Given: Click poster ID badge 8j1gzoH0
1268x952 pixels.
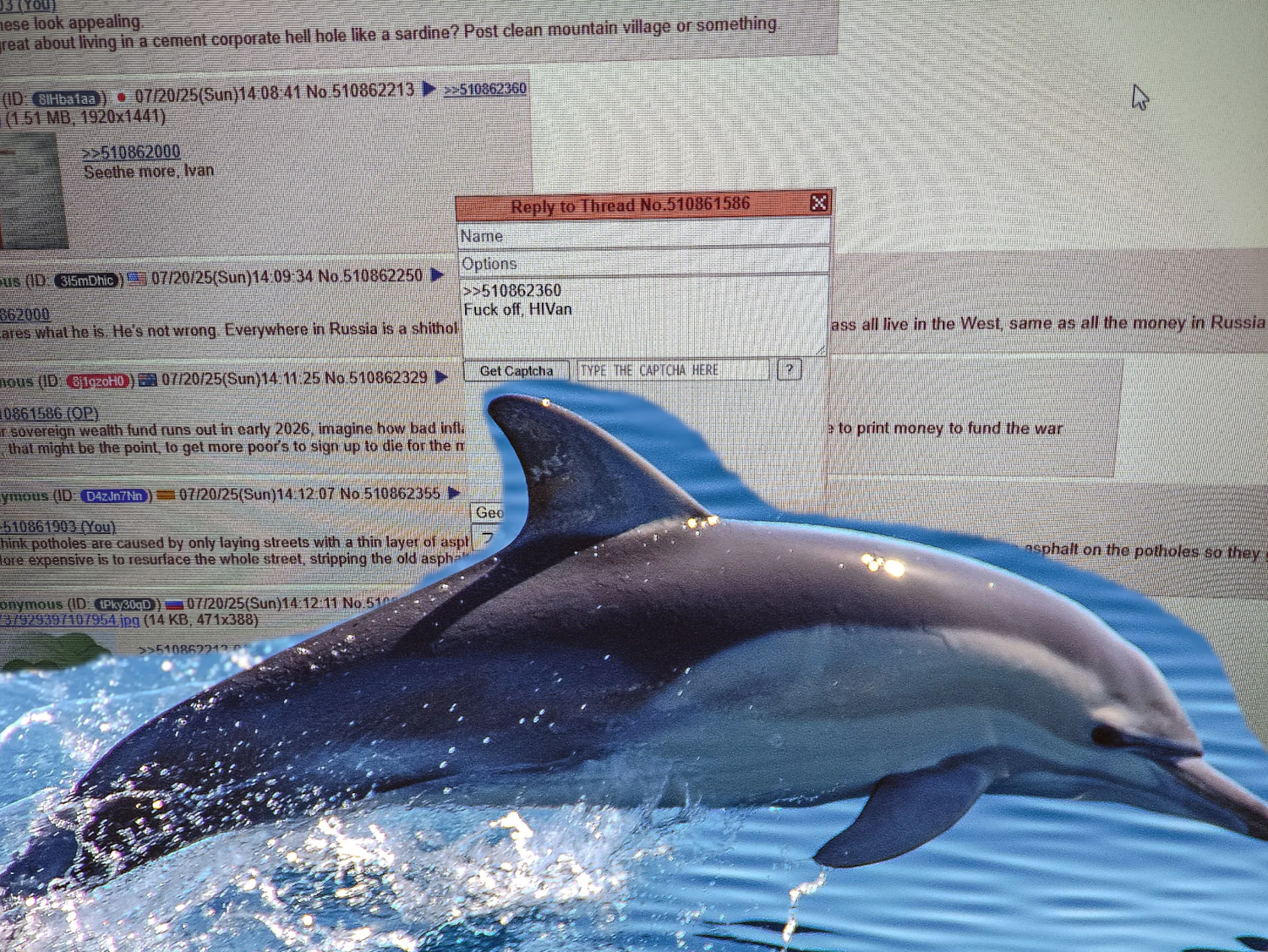Looking at the screenshot, I should click(99, 381).
